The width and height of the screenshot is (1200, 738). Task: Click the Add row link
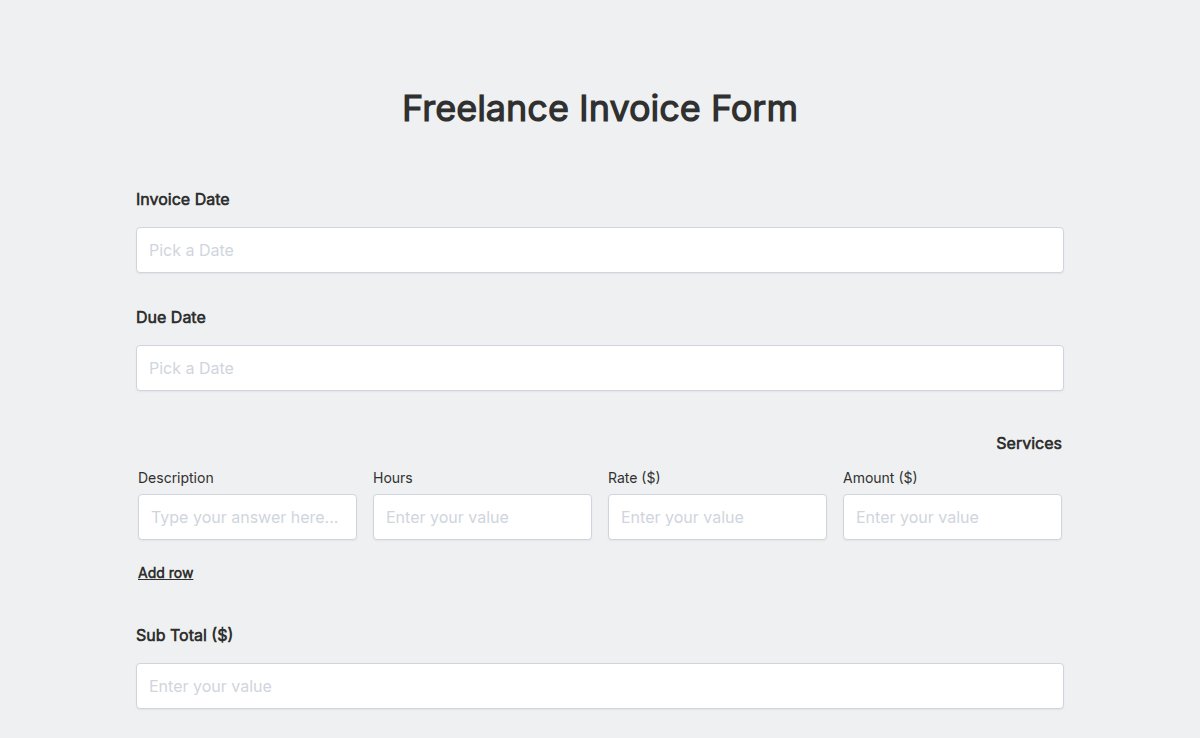165,572
